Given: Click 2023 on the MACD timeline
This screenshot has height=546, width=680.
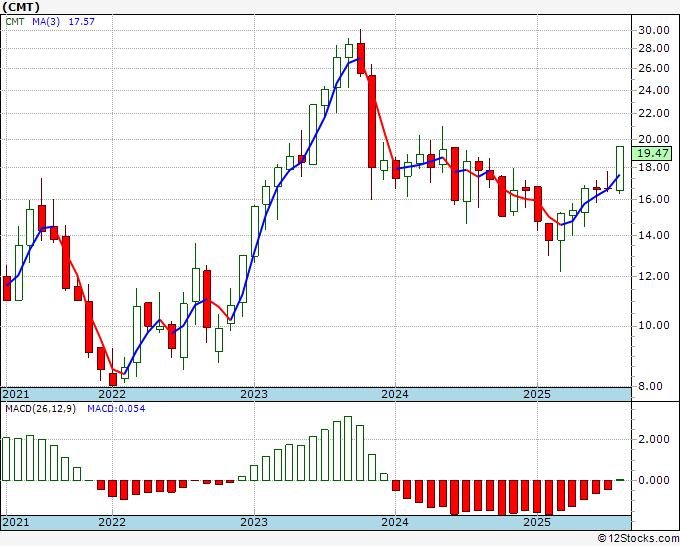Looking at the screenshot, I should coord(254,522).
